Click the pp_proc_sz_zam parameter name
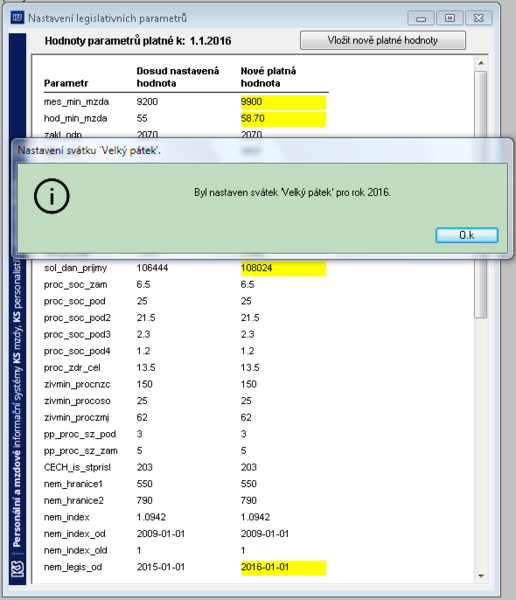 pyautogui.click(x=81, y=451)
